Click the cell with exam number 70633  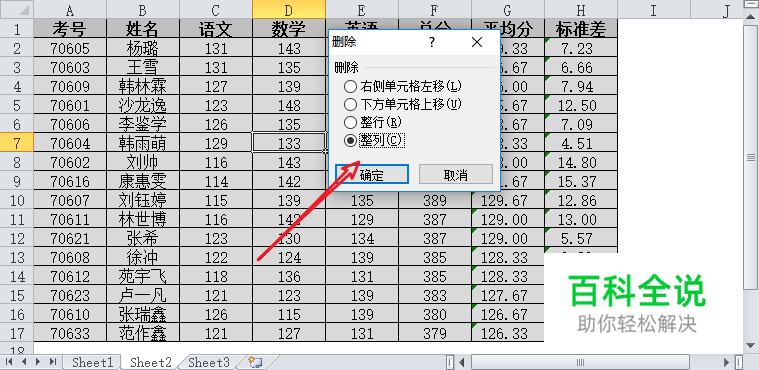tap(70, 333)
